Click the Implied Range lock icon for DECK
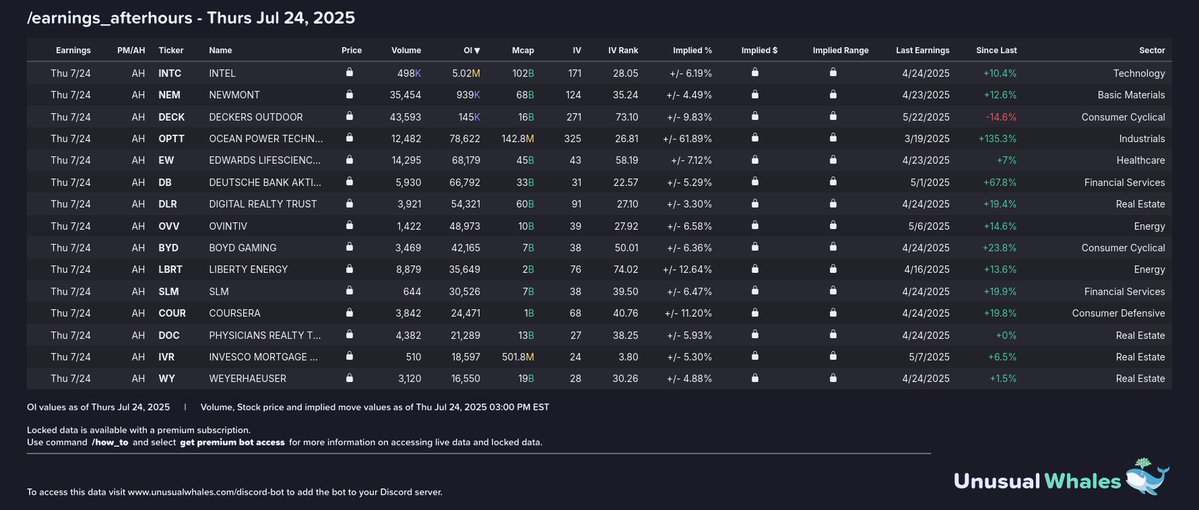1199x510 pixels. coord(833,116)
